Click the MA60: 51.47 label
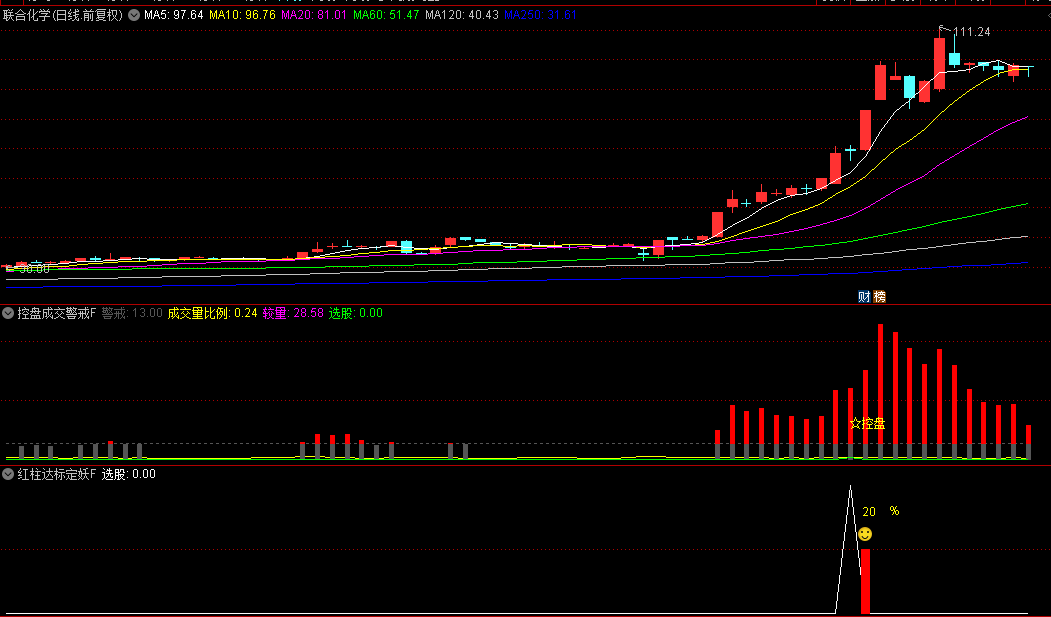The width and height of the screenshot is (1051, 617). 386,15
